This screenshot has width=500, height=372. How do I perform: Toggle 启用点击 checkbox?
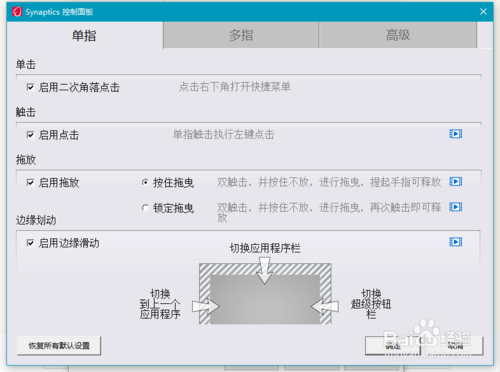point(30,135)
